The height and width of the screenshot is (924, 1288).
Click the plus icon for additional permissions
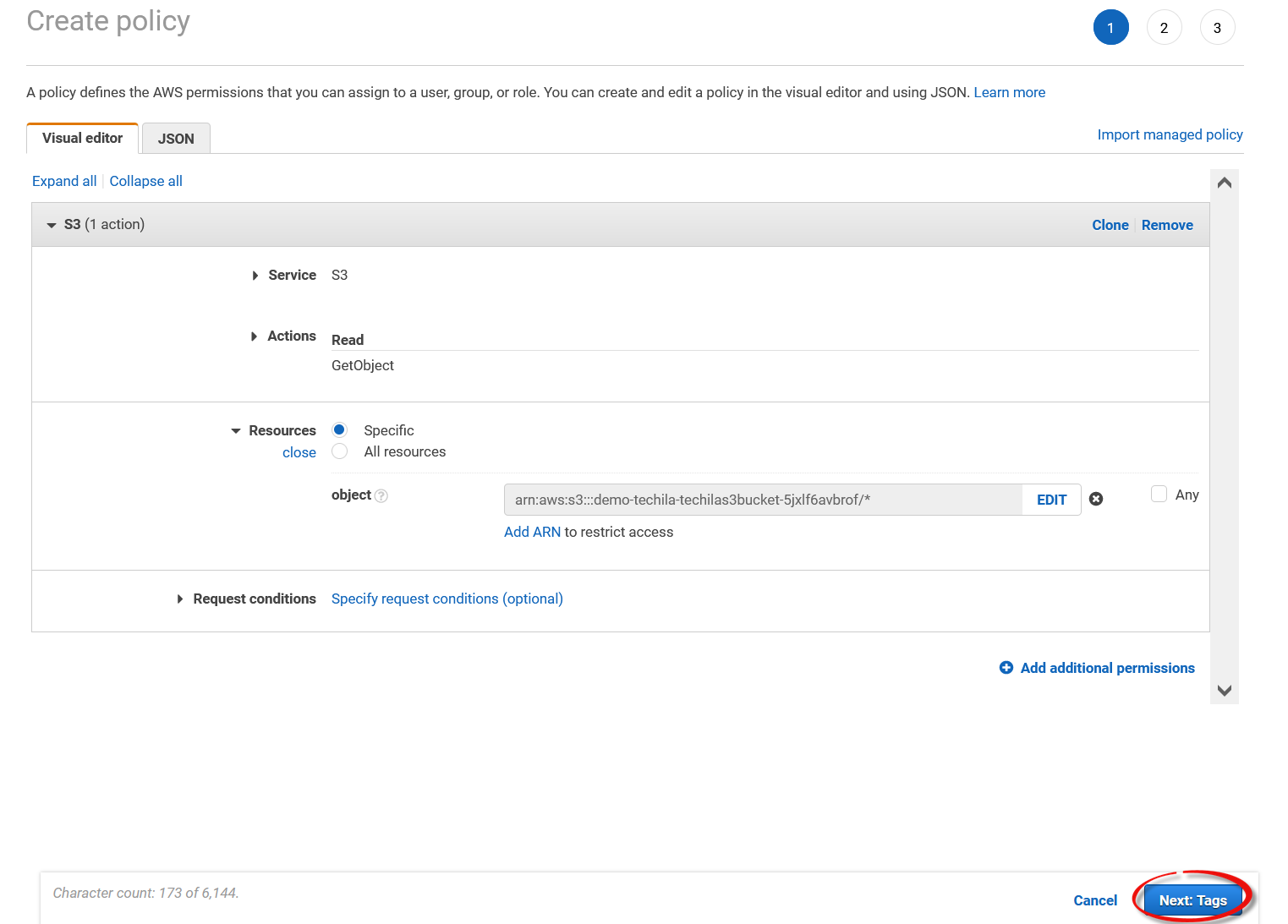1006,668
